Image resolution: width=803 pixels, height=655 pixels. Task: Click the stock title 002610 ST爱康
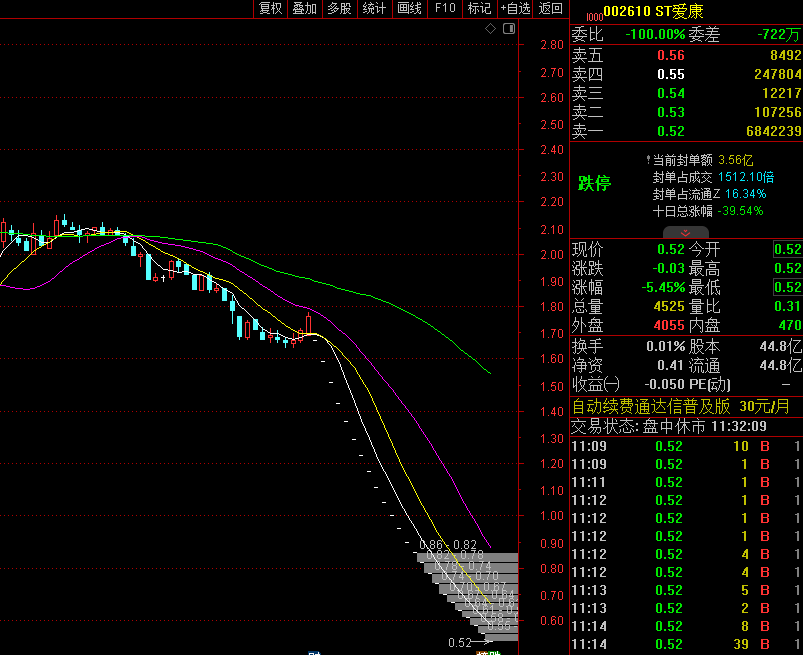coord(653,11)
